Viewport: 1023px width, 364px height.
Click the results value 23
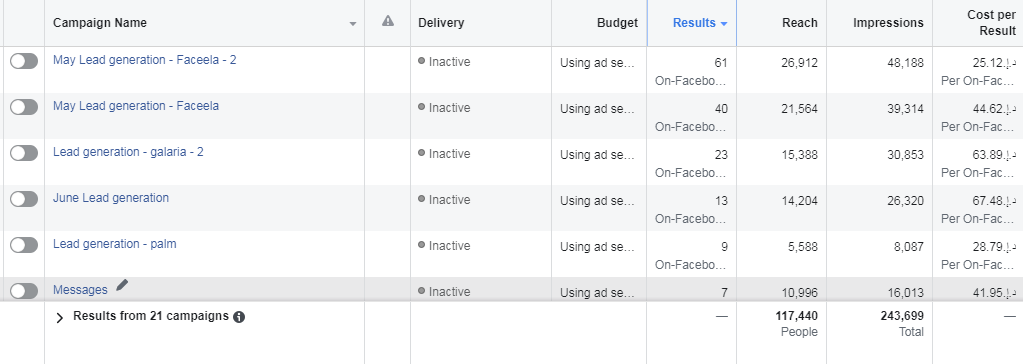point(721,155)
